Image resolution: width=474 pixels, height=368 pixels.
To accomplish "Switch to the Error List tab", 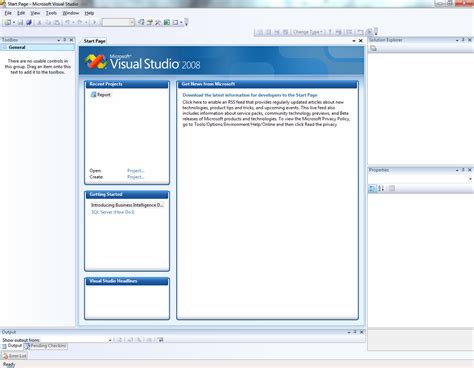I will [14, 356].
